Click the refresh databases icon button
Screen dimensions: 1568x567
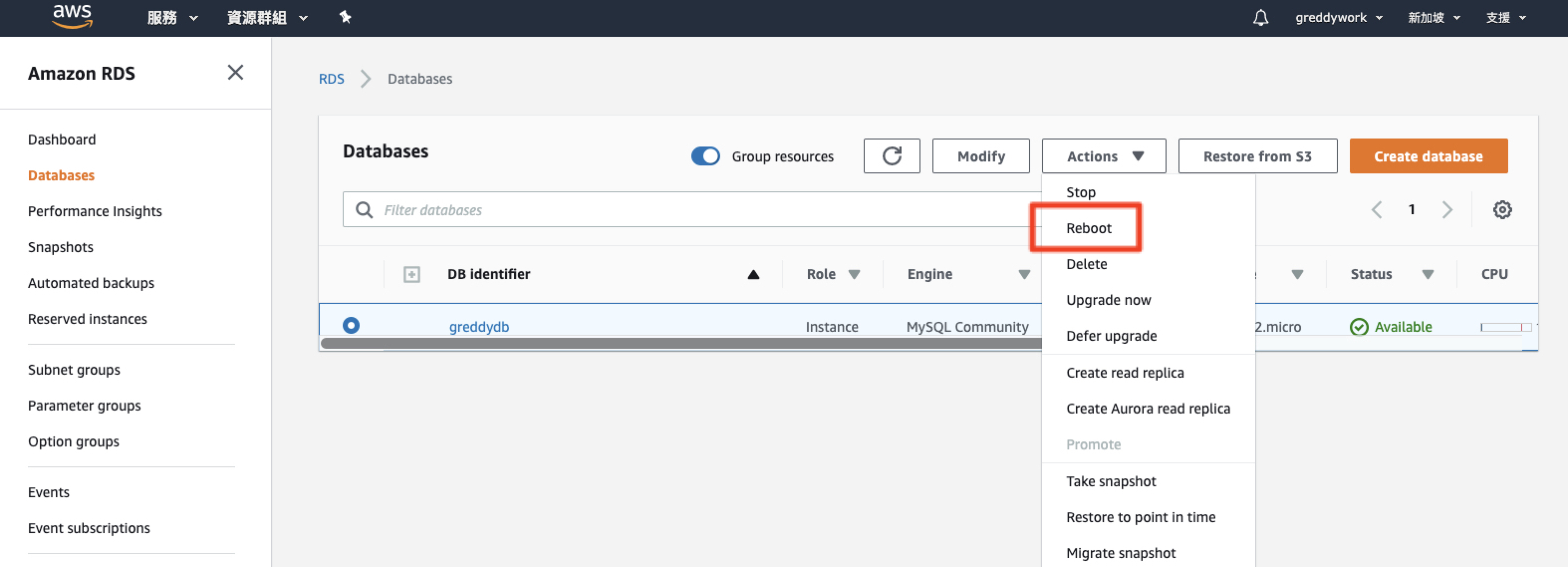891,156
